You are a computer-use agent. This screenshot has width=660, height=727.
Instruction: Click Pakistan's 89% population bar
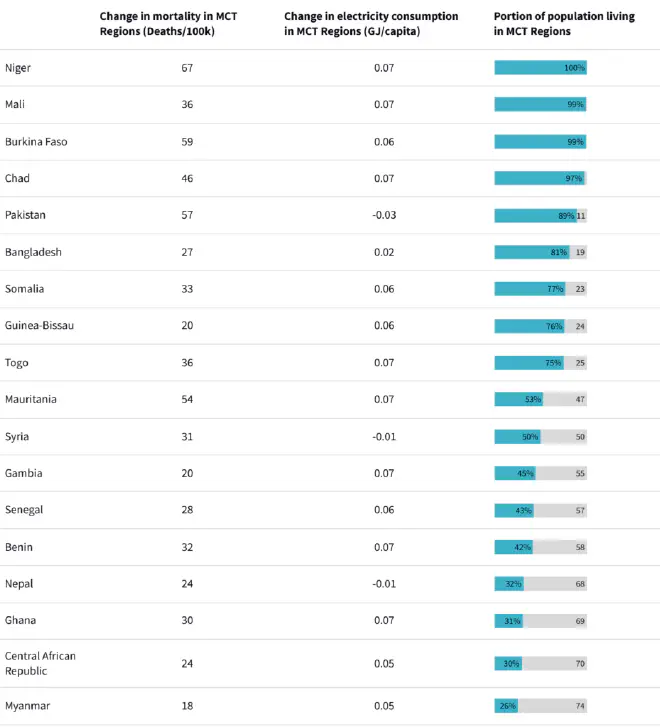point(536,216)
